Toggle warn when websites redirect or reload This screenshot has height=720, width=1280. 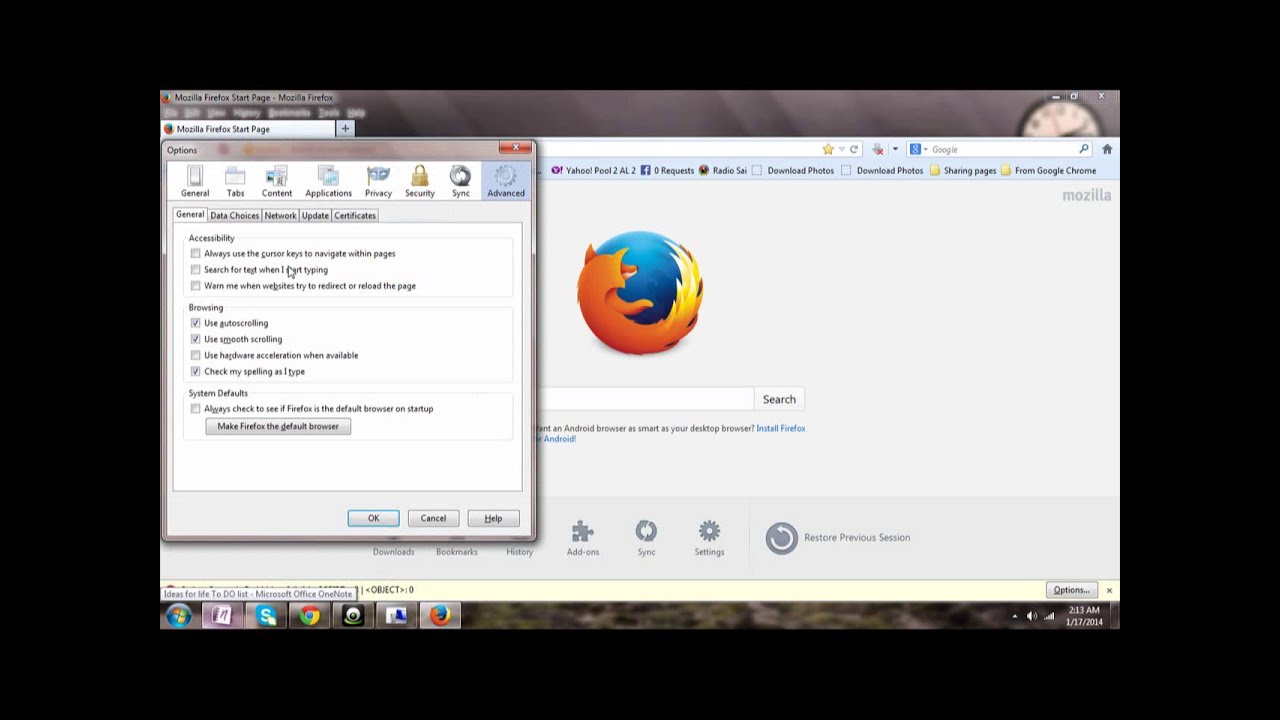(x=195, y=286)
